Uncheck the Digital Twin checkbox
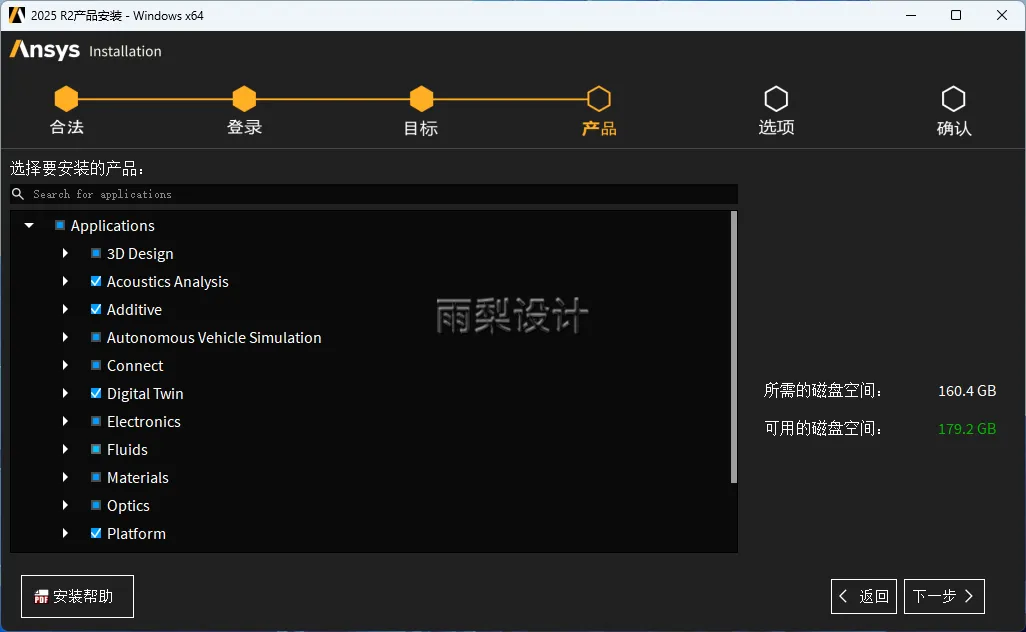 click(x=96, y=393)
